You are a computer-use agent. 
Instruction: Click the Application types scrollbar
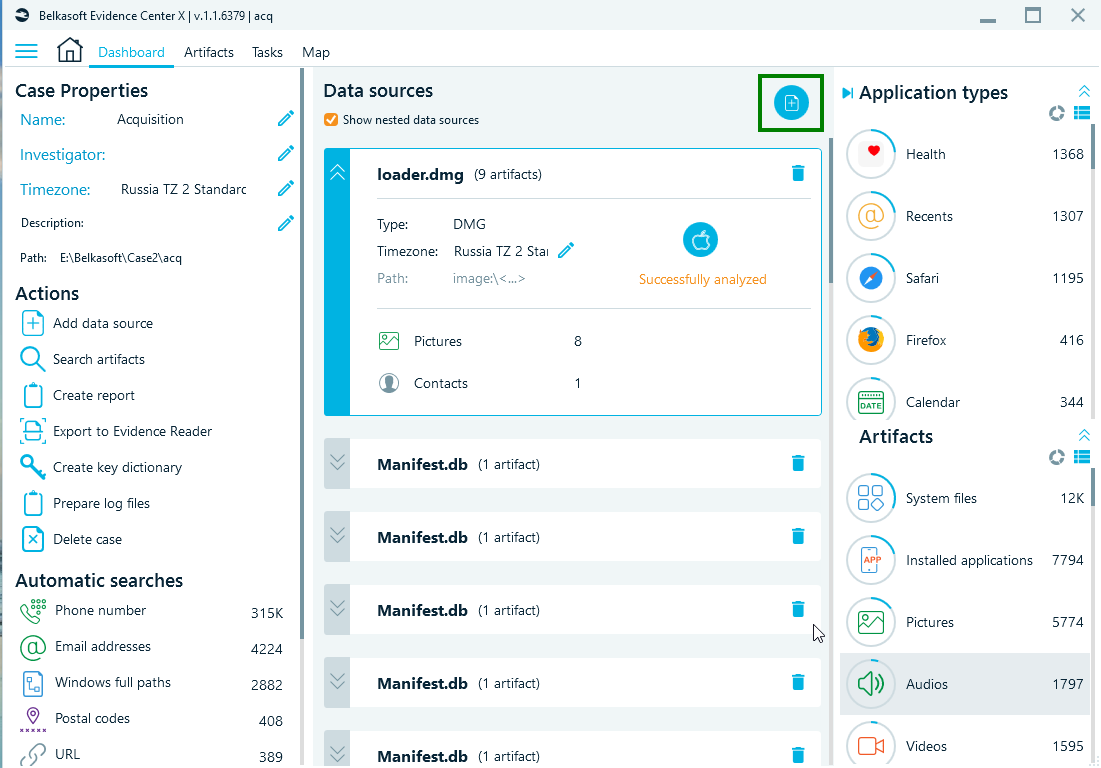1093,147
